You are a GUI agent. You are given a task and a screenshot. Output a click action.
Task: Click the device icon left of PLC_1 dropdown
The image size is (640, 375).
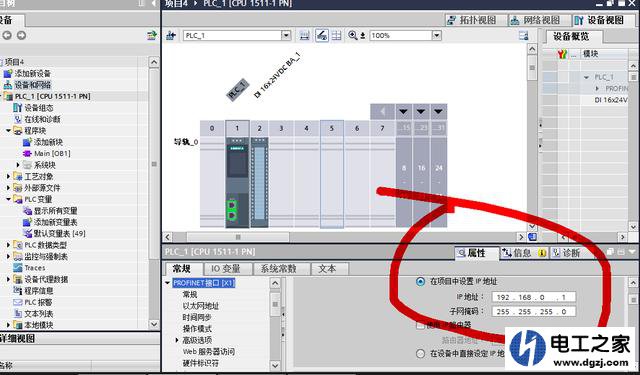(171, 36)
